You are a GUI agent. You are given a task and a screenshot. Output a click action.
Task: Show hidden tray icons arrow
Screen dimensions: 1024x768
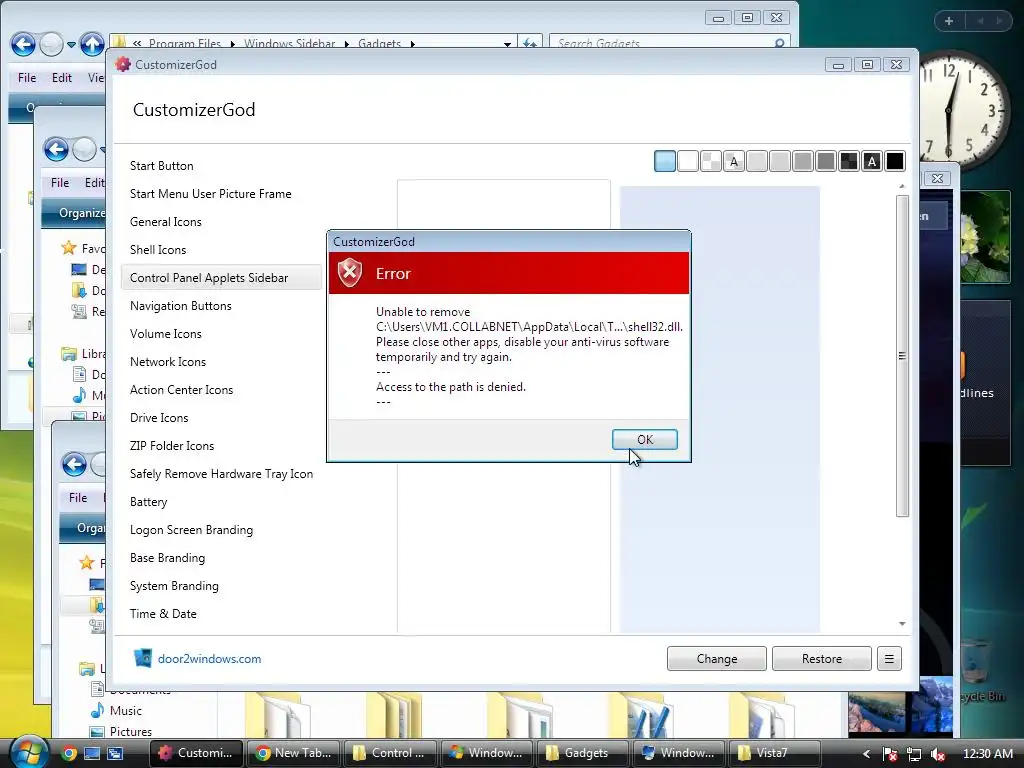click(866, 754)
